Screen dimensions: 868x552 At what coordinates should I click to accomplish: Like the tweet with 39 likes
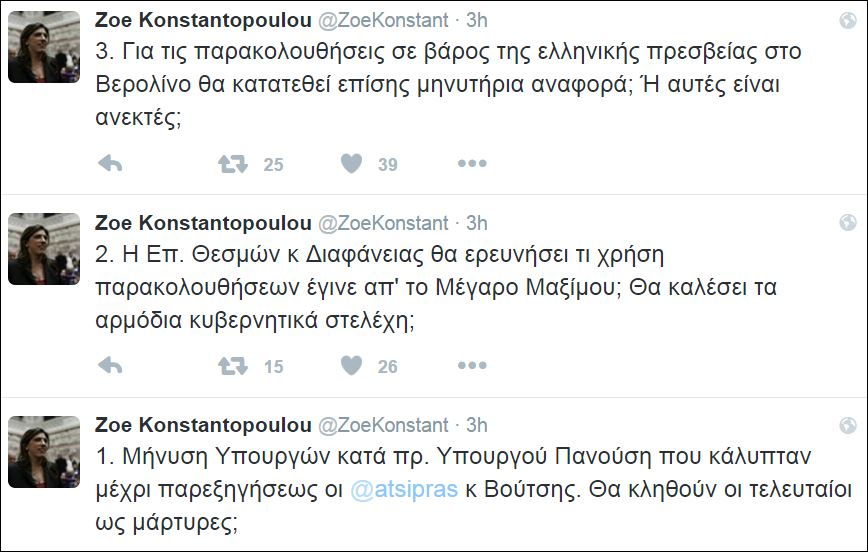coord(351,164)
